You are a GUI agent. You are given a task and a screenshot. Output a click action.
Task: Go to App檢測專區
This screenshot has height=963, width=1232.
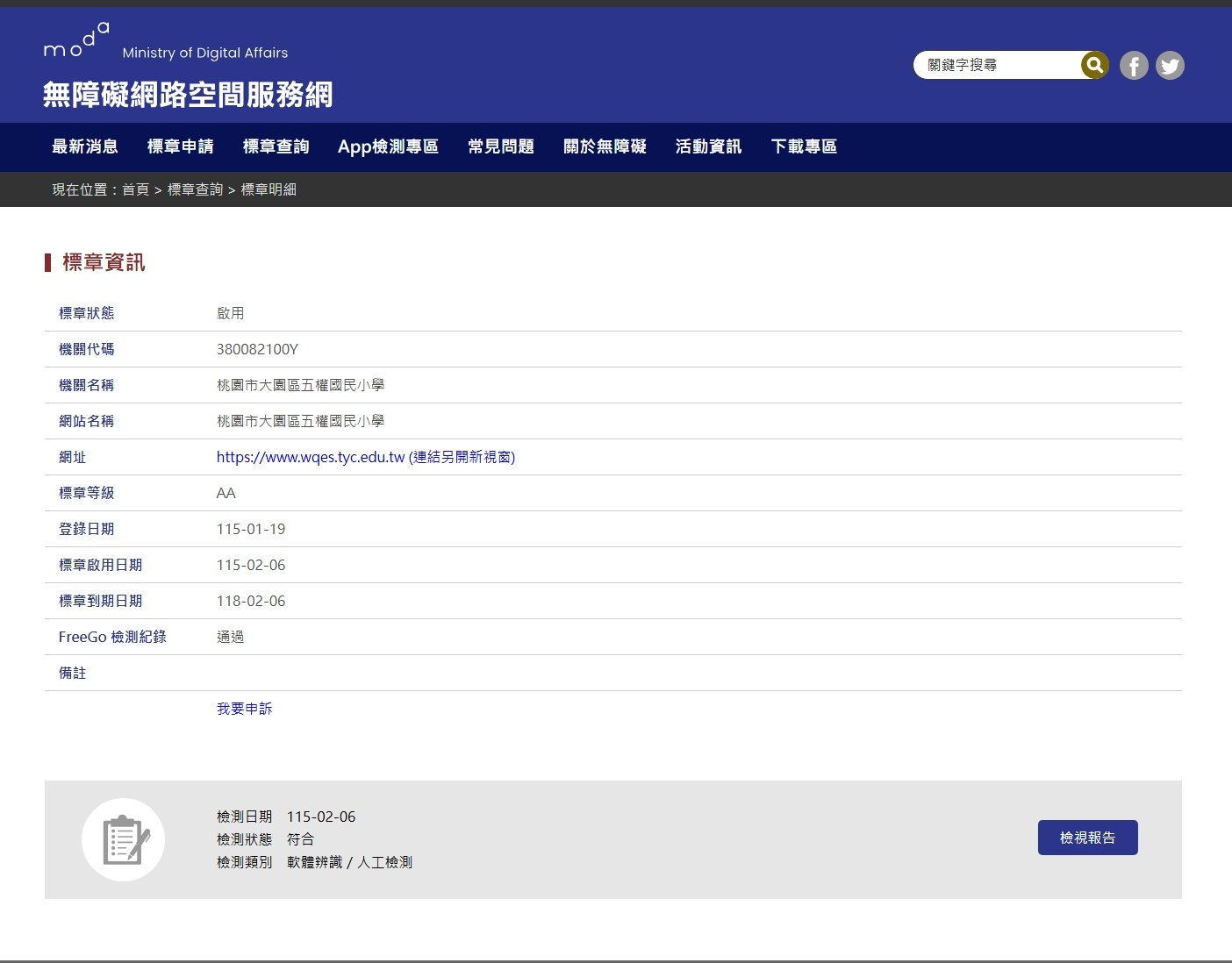388,146
